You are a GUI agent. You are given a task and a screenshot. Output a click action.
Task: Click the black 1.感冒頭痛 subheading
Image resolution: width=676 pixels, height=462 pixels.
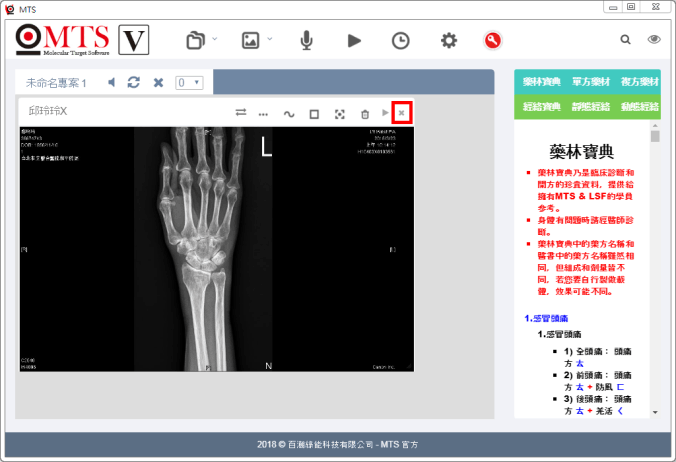coord(559,334)
